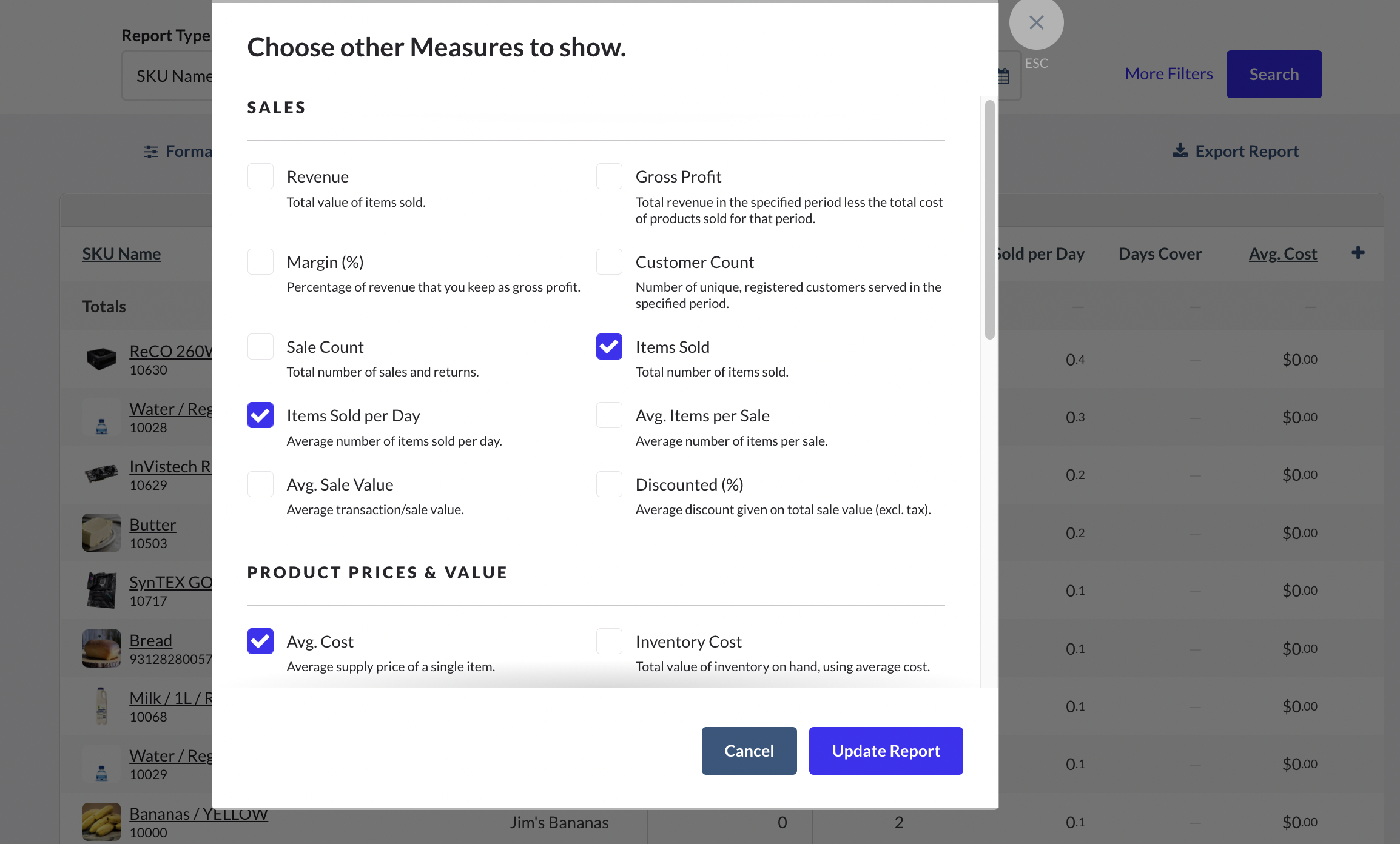Click the dialog's vertical scrollbar
This screenshot has height=844, width=1400.
point(989,219)
